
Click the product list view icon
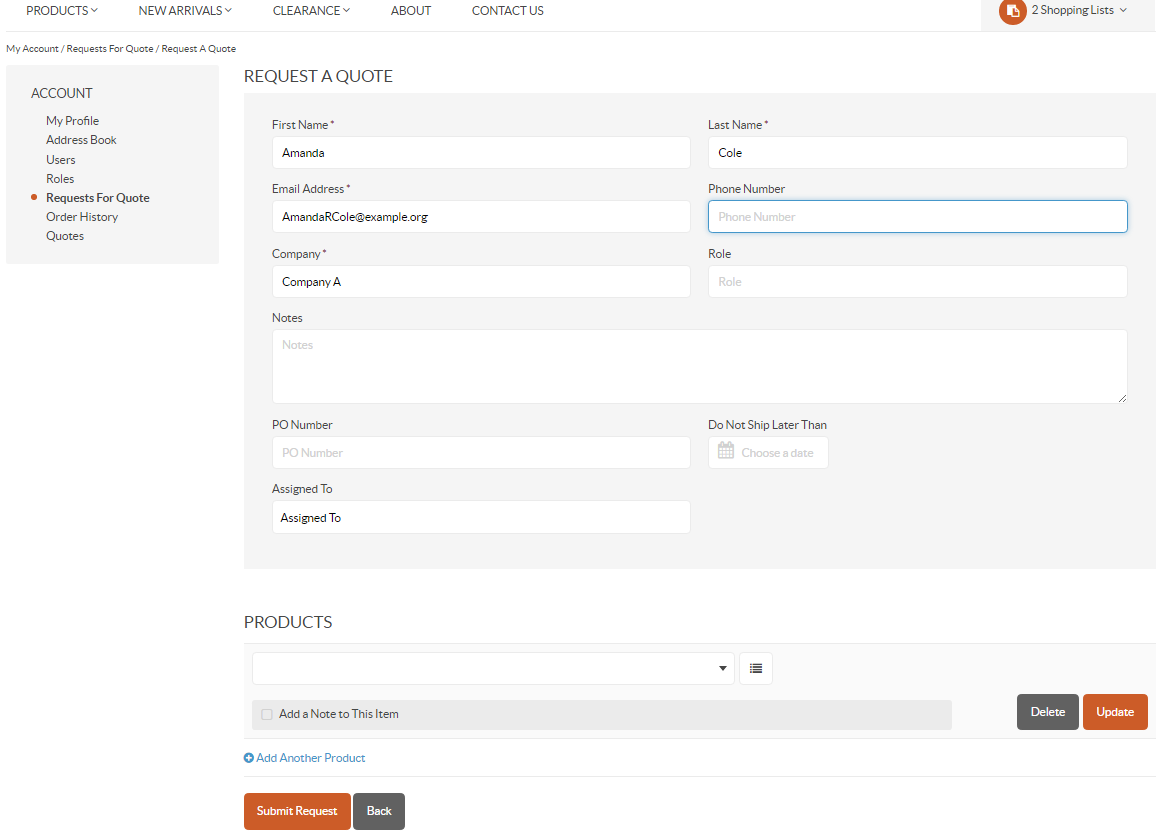pyautogui.click(x=755, y=669)
